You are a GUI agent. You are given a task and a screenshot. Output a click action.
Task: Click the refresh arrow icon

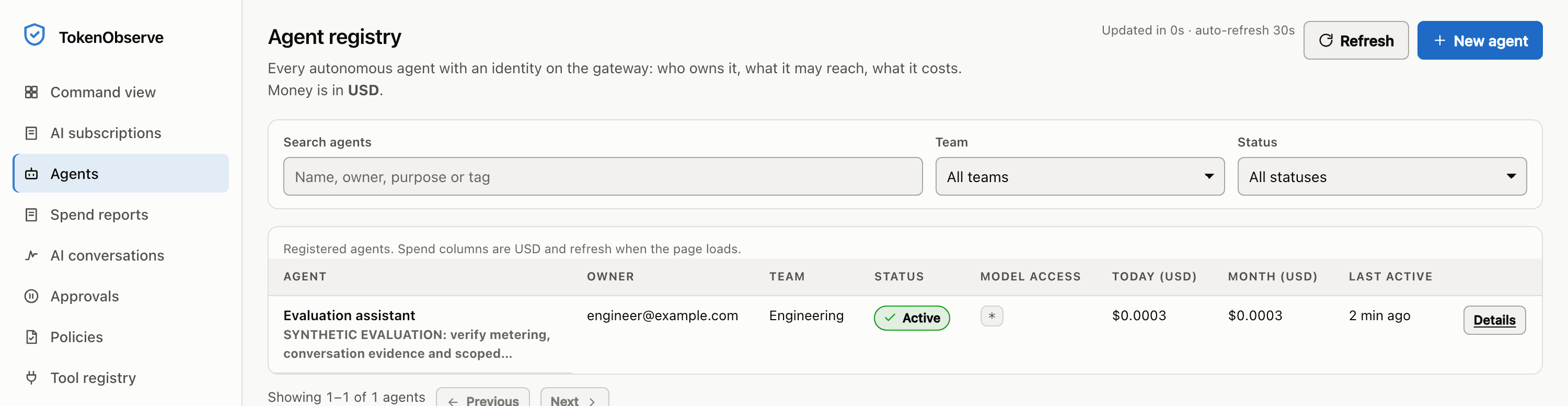click(x=1325, y=40)
